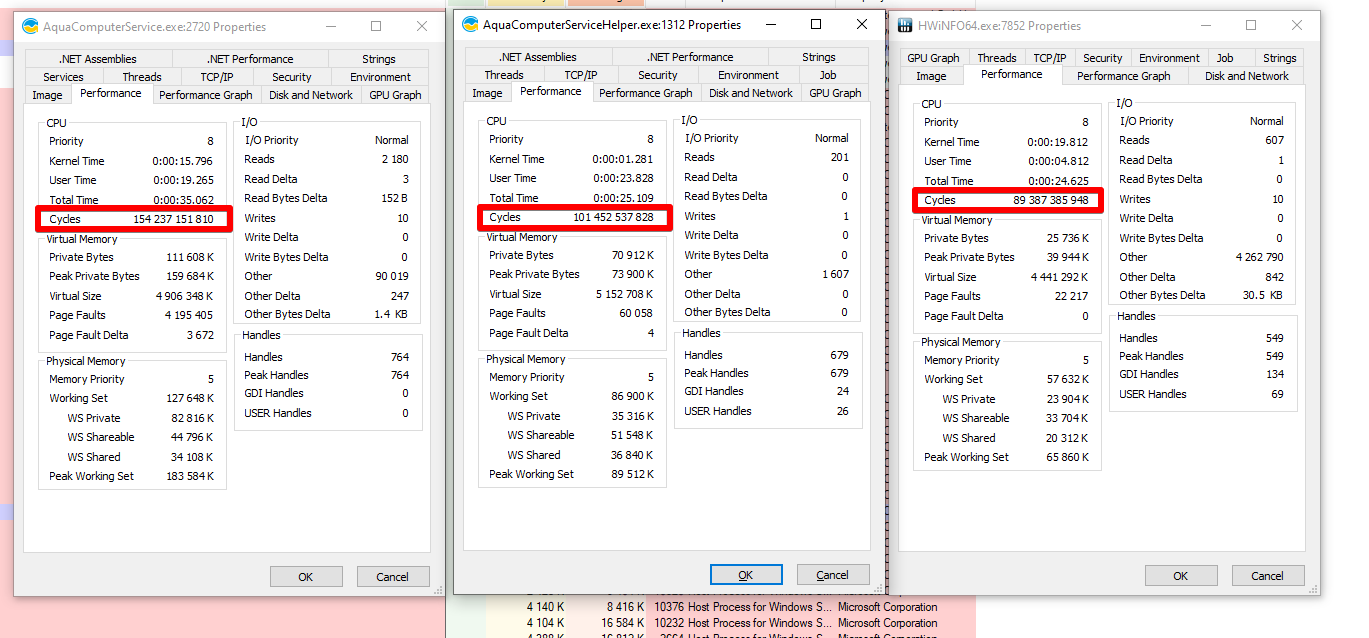Open .NET Performance tab in AquaComputerServiceHelper window
Image resolution: width=1369 pixels, height=638 pixels.
coord(690,57)
